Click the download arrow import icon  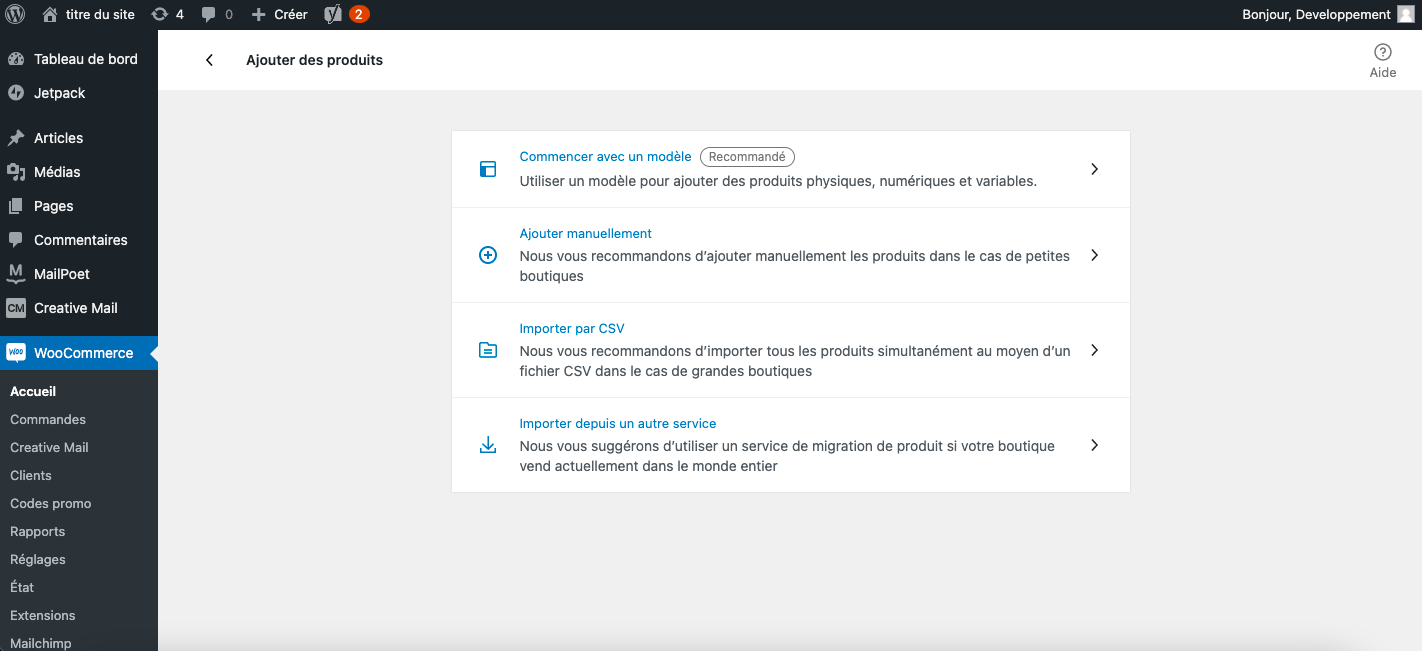tap(488, 445)
